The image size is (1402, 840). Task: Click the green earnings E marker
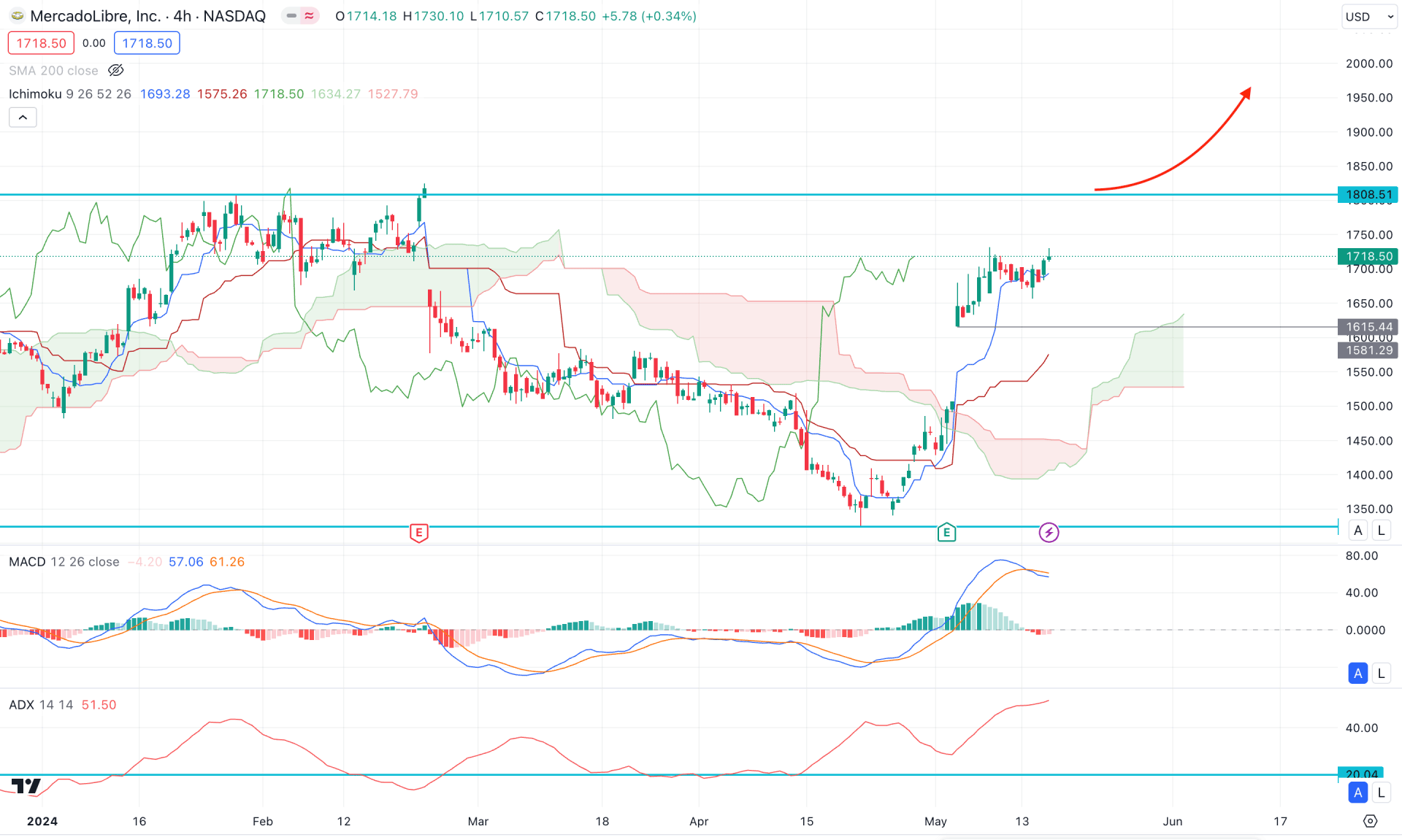coord(946,533)
